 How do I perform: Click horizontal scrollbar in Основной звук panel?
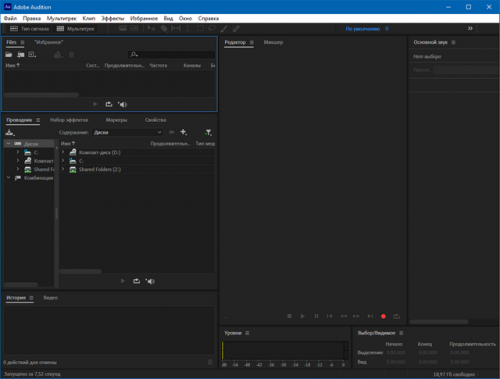tap(439, 322)
